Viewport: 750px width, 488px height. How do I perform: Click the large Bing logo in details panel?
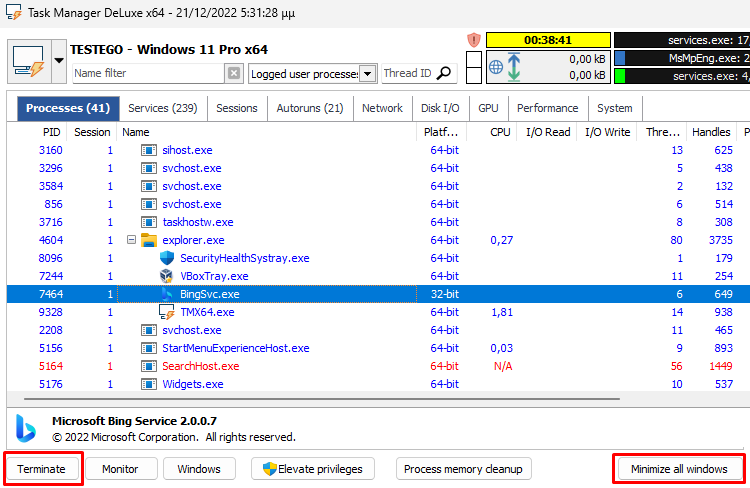(x=26, y=428)
